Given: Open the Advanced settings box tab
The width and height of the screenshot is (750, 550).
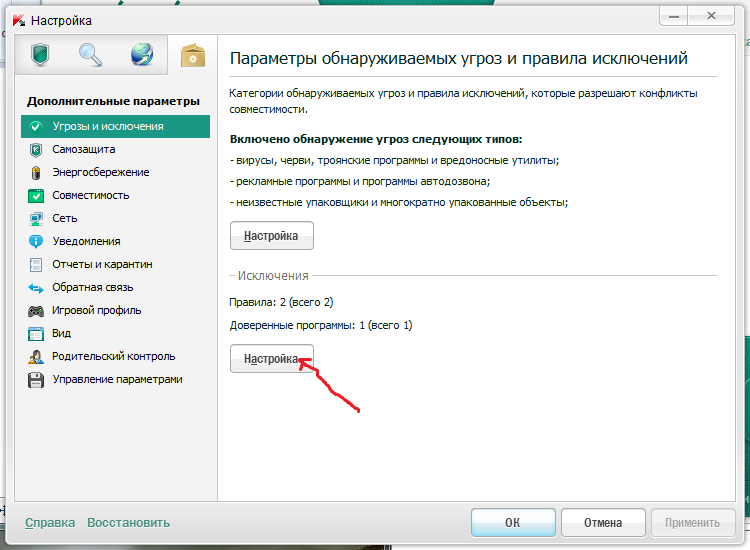Looking at the screenshot, I should (x=193, y=55).
